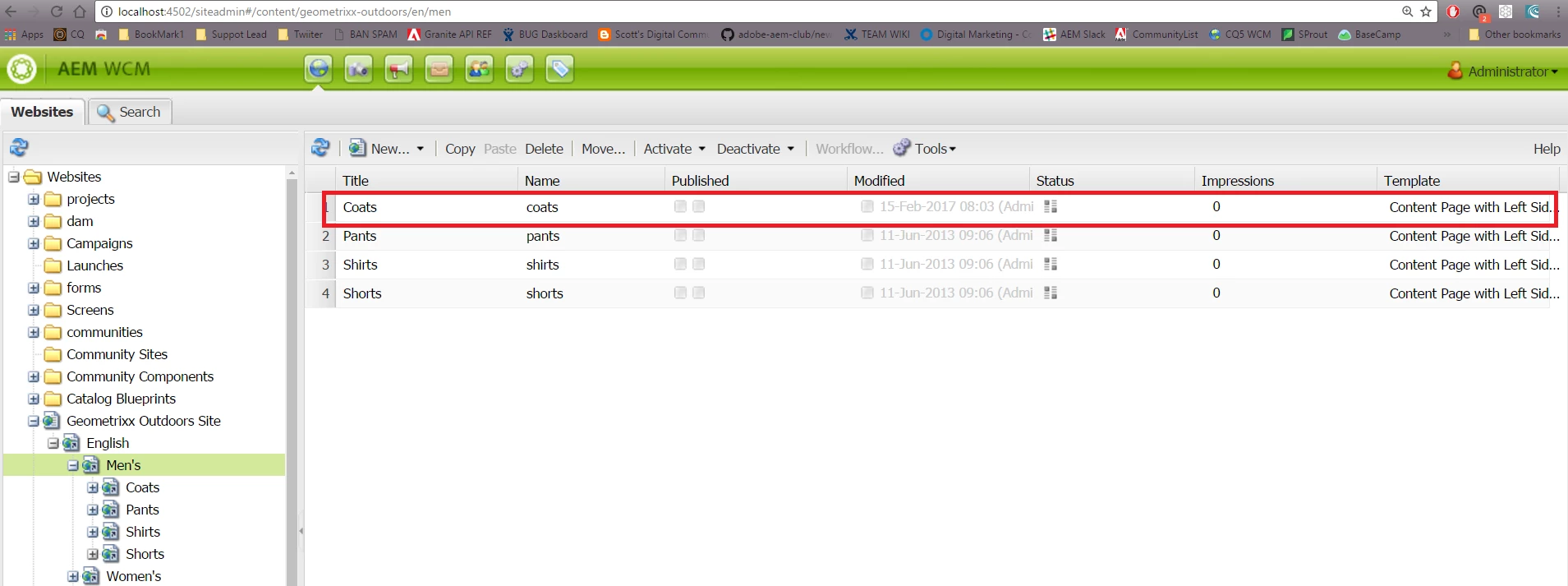This screenshot has width=1568, height=586.
Task: Open the Users console icon
Action: pyautogui.click(x=479, y=69)
